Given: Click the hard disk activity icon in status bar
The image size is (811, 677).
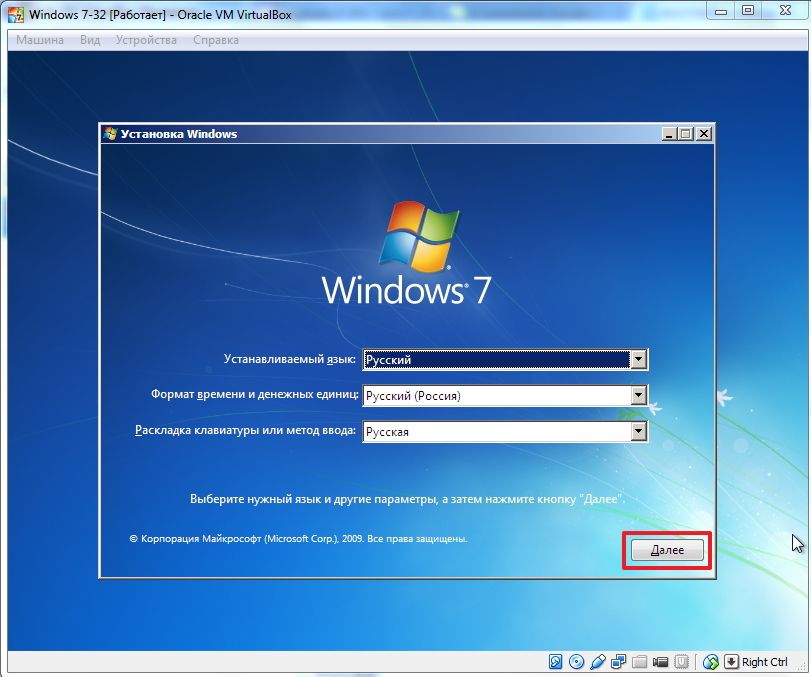Looking at the screenshot, I should (x=556, y=662).
